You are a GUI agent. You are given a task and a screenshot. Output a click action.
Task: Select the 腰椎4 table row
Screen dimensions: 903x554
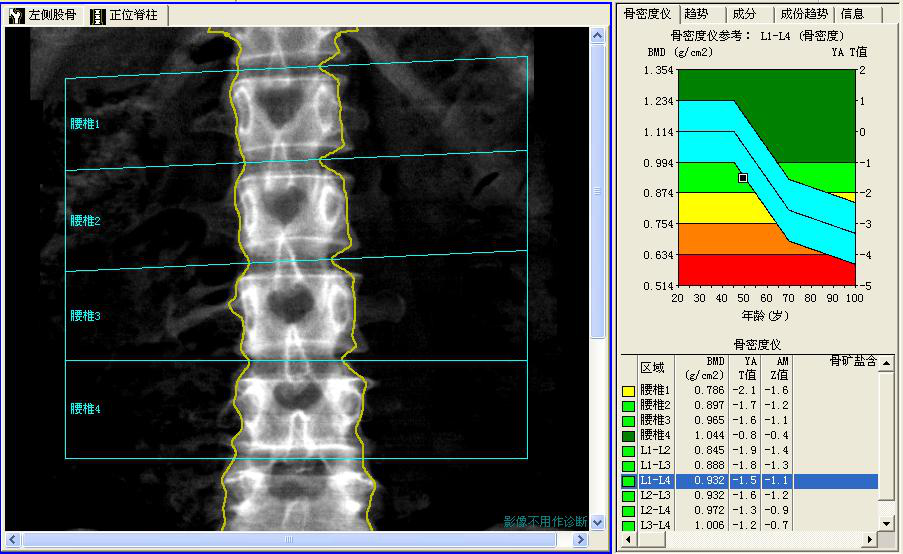coord(749,435)
